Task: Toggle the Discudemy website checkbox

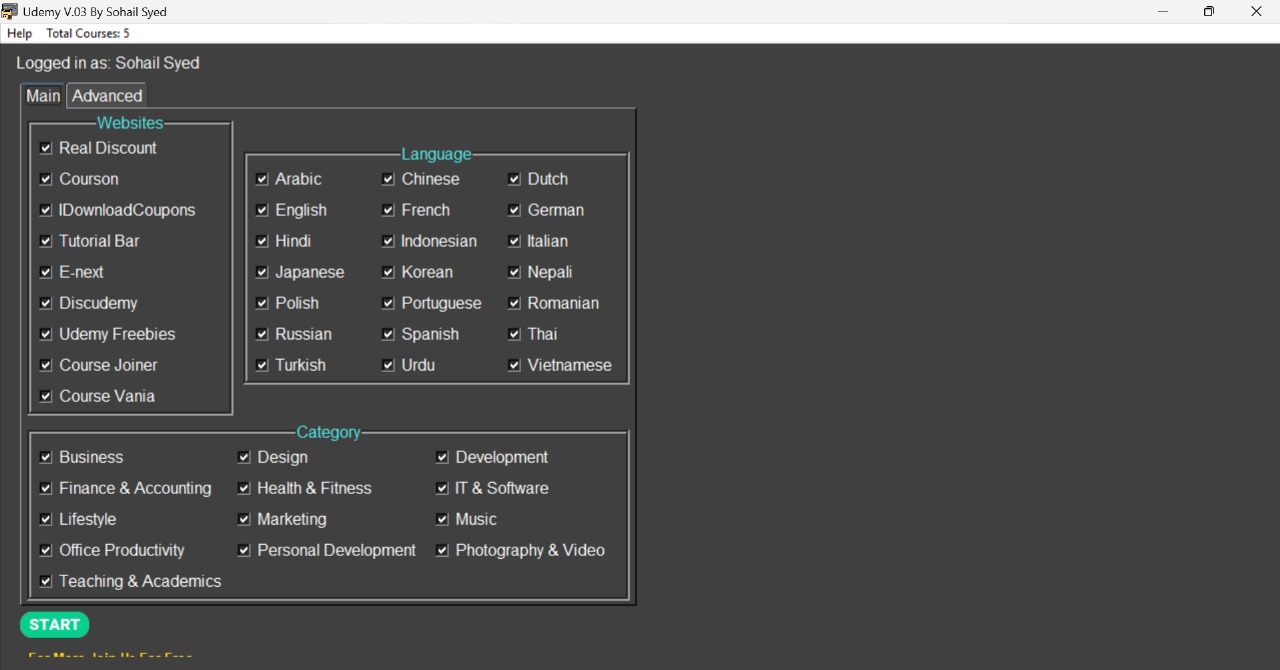Action: point(46,303)
